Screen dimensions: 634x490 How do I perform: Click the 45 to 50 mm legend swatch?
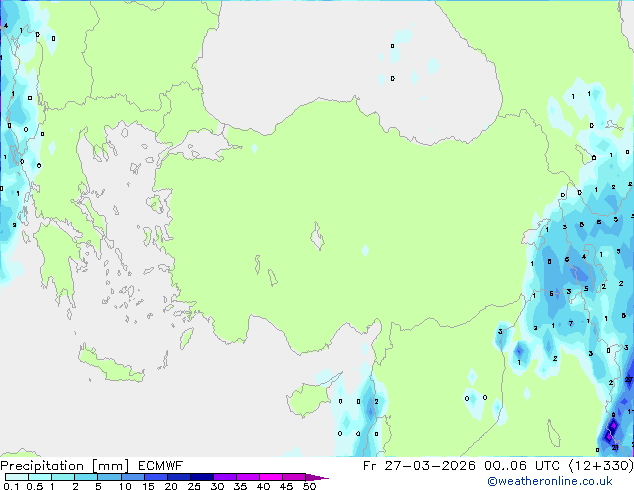point(294,477)
